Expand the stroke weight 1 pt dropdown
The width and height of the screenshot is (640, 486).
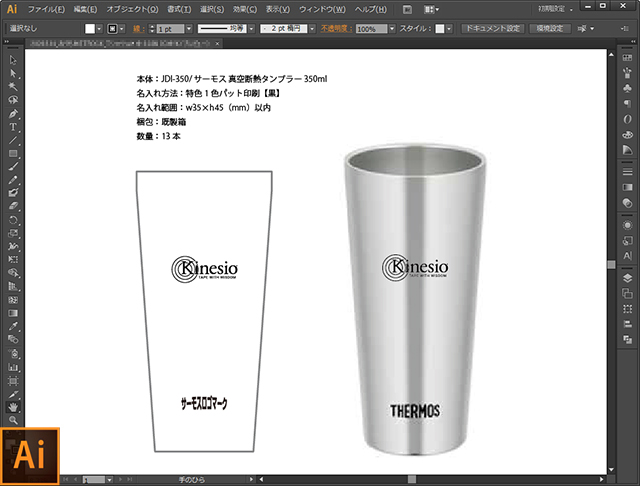[189, 29]
